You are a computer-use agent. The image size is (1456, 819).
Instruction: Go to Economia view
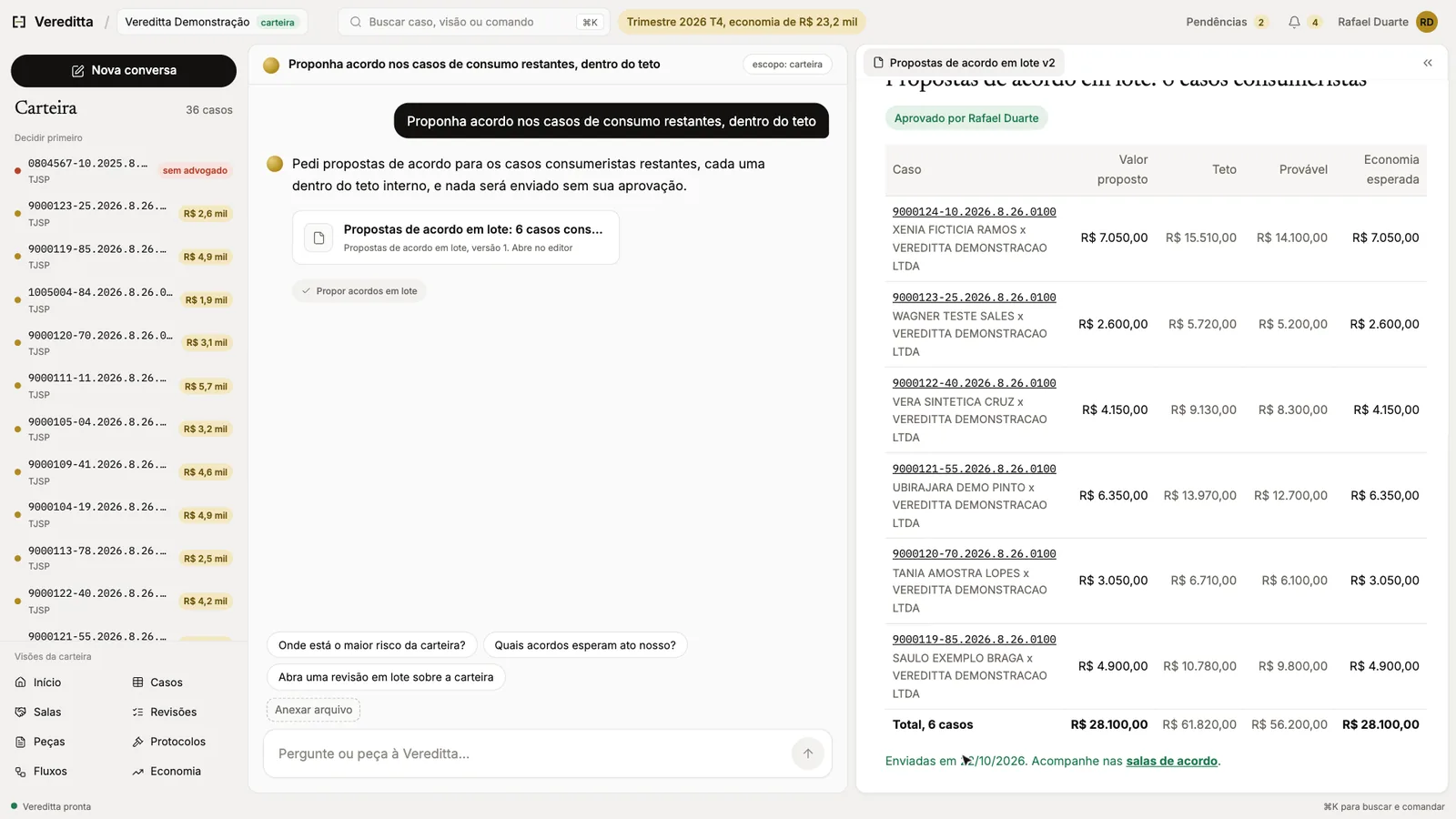(x=167, y=772)
